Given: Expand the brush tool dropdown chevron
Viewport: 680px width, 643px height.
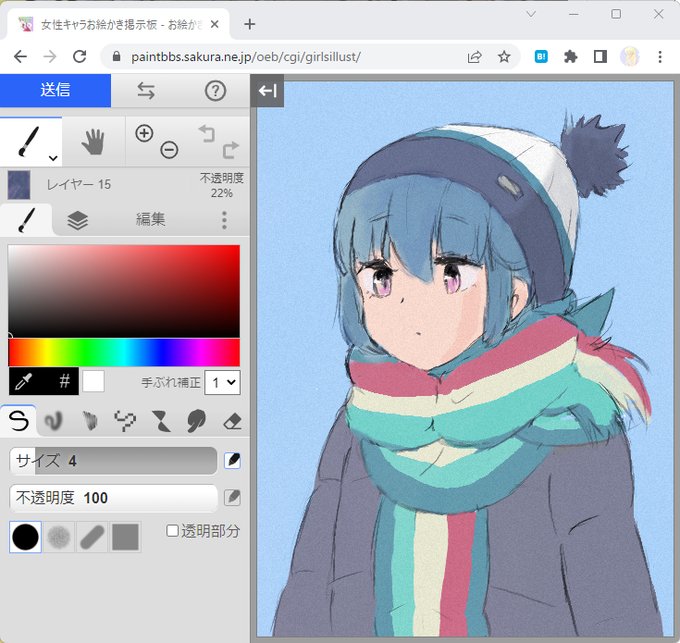Looking at the screenshot, I should (53, 158).
